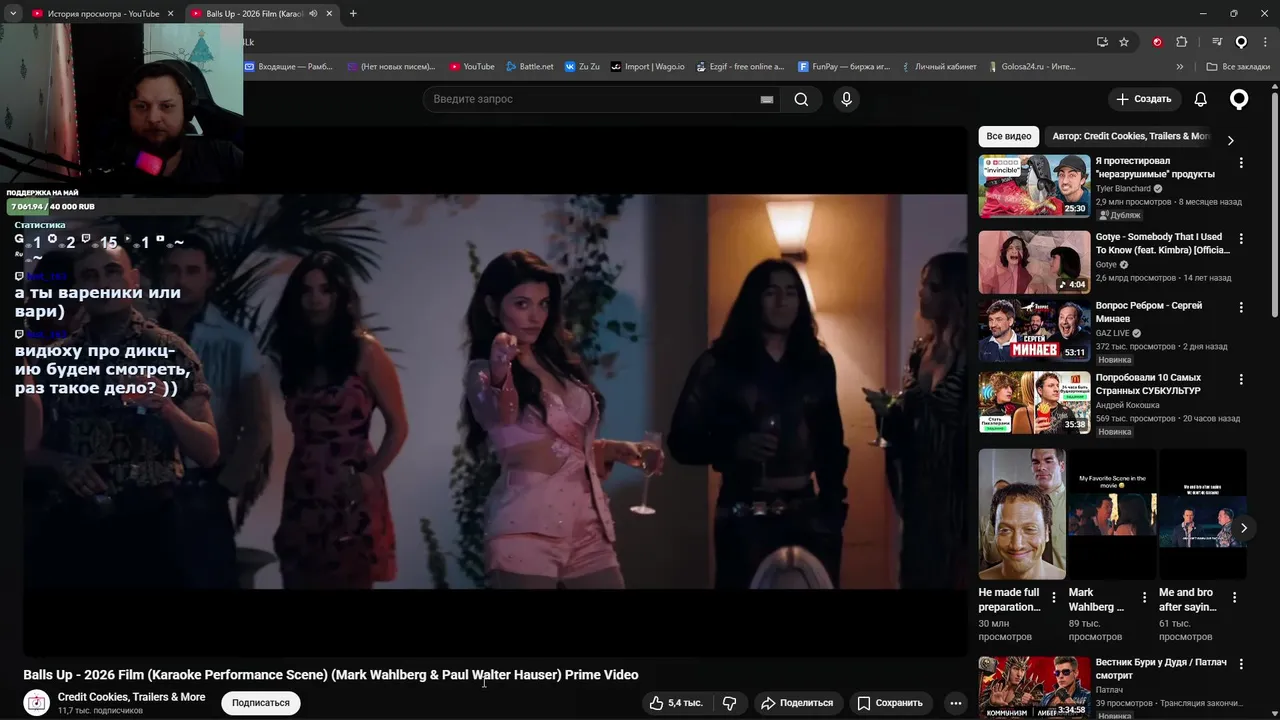1280x720 pixels.
Task: Install app icon in address bar
Action: click(x=1102, y=42)
